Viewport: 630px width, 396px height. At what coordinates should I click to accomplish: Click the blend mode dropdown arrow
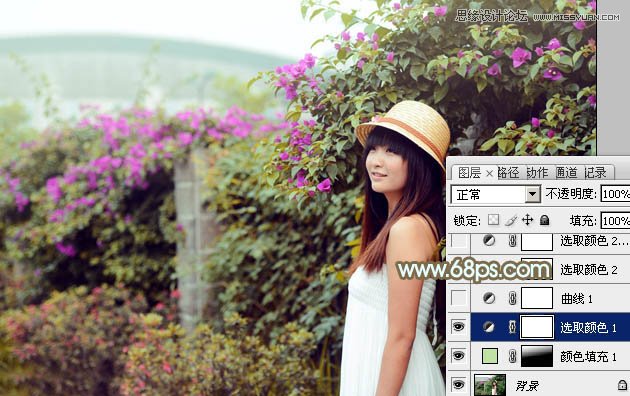point(533,195)
